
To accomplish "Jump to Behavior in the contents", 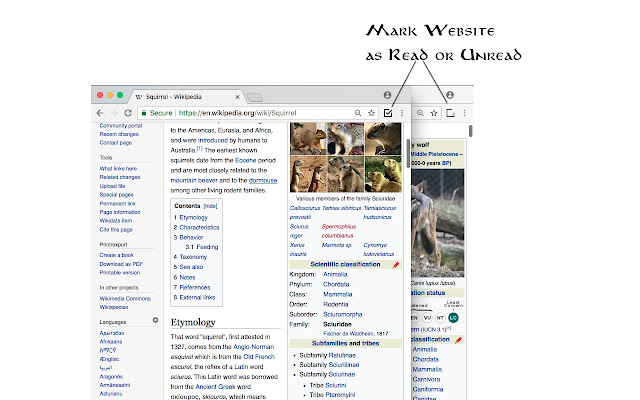I will tap(191, 237).
